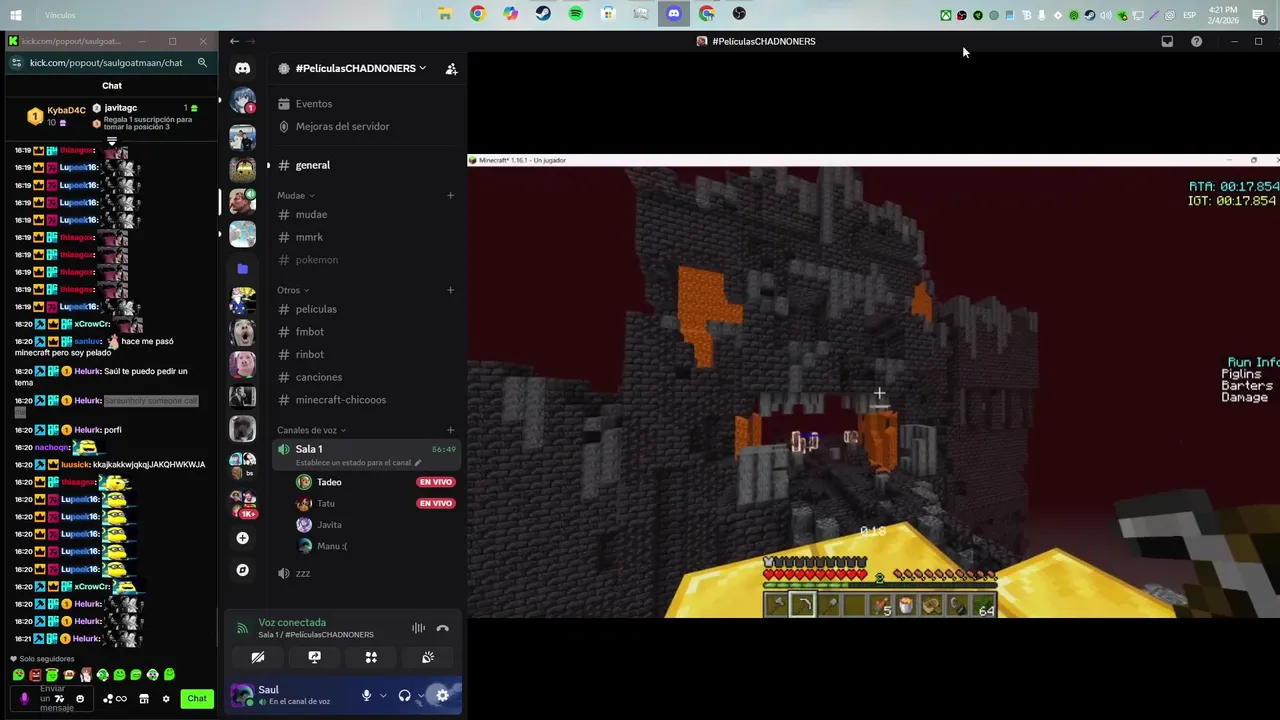Disconnect from the voice channel
Image resolution: width=1280 pixels, height=720 pixels.
(442, 628)
